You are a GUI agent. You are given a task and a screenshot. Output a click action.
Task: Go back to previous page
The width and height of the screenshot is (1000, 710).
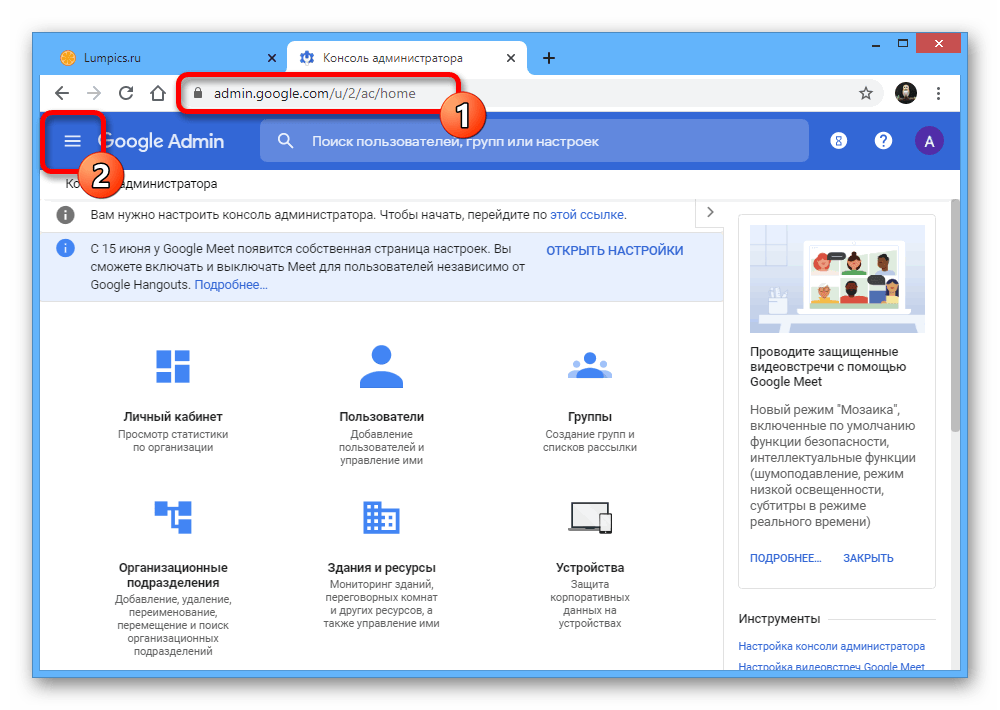tap(62, 93)
